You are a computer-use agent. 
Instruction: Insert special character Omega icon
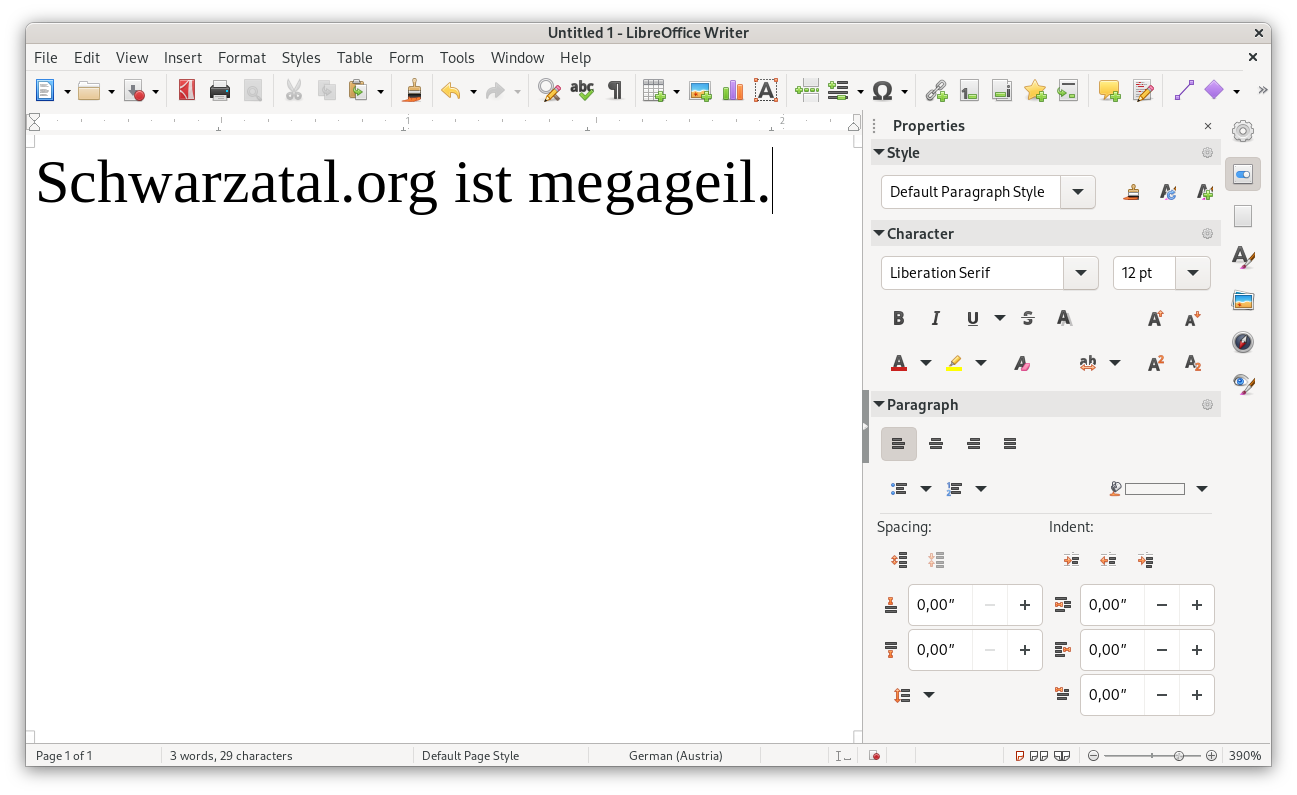882,91
